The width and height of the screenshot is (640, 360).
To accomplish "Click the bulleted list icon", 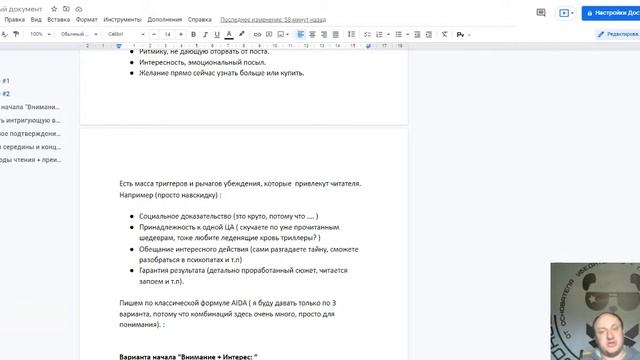I will (399, 34).
